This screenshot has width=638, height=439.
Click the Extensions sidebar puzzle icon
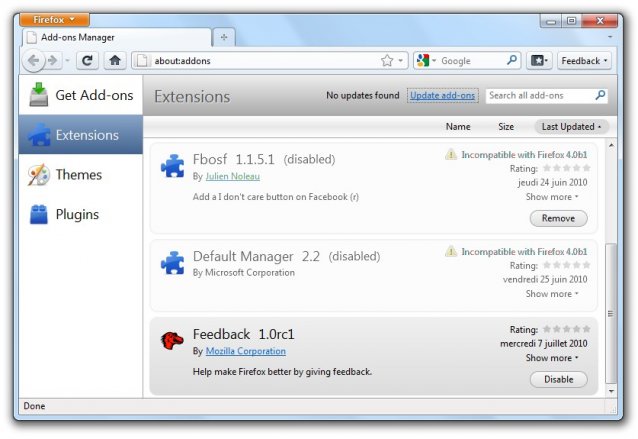tap(39, 135)
